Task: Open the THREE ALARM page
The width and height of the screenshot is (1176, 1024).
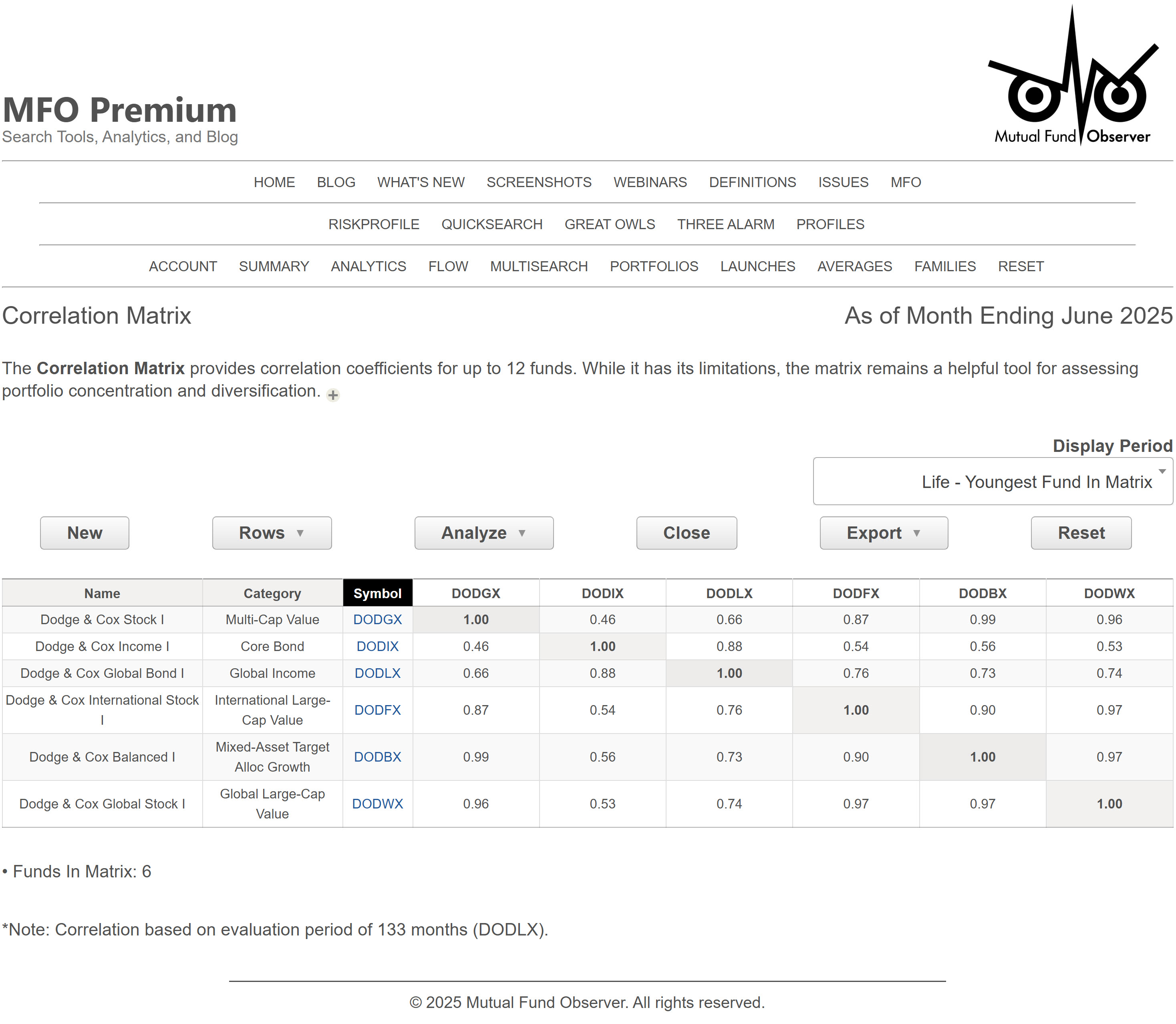Action: point(726,224)
